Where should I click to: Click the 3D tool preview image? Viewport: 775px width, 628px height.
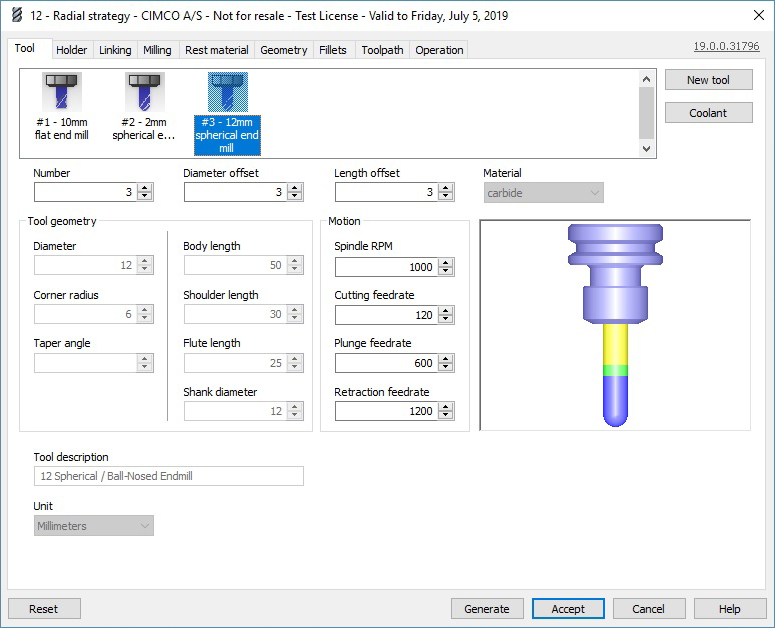point(615,325)
